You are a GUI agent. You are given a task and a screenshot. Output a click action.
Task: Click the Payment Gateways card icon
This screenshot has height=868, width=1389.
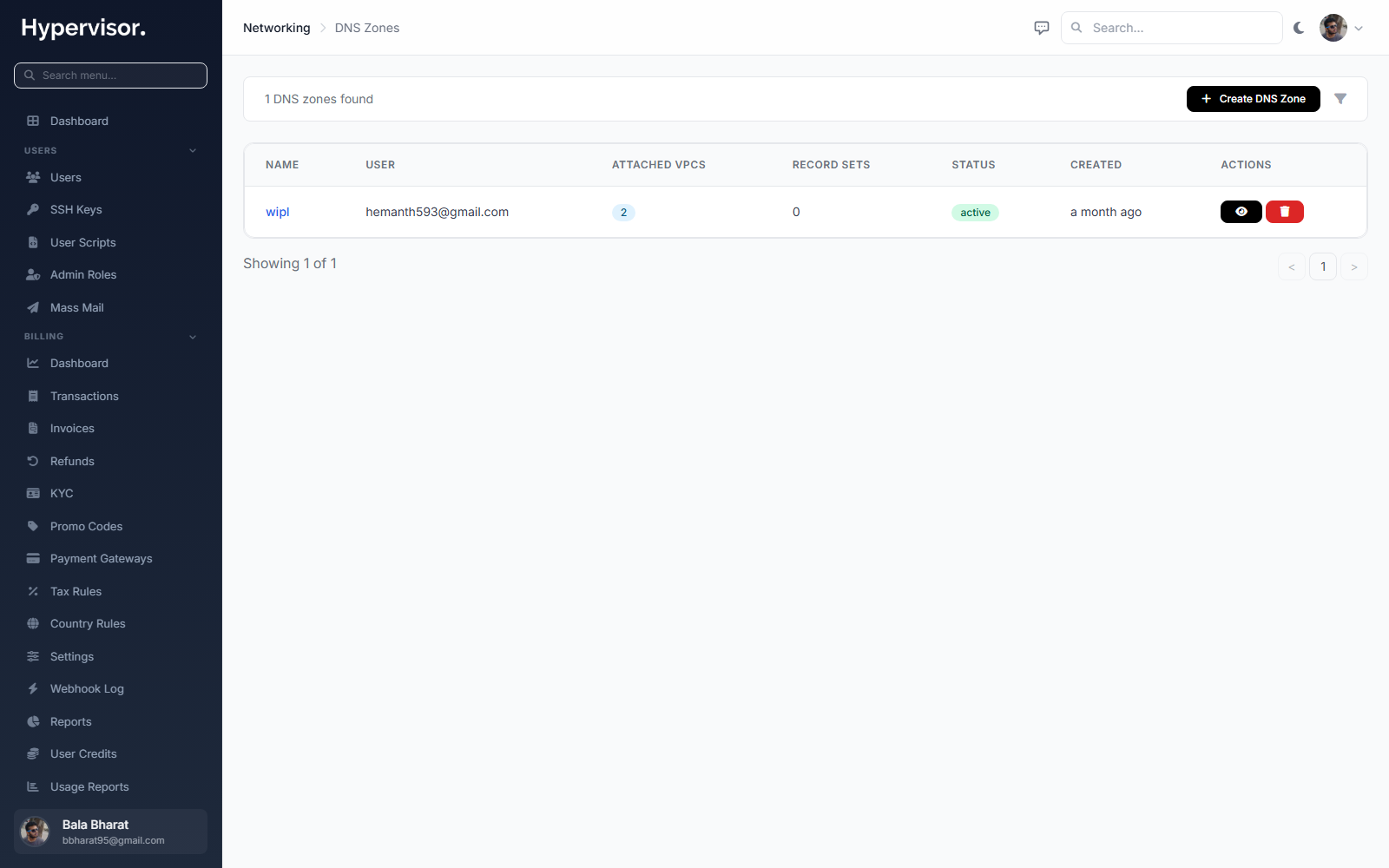pos(33,558)
